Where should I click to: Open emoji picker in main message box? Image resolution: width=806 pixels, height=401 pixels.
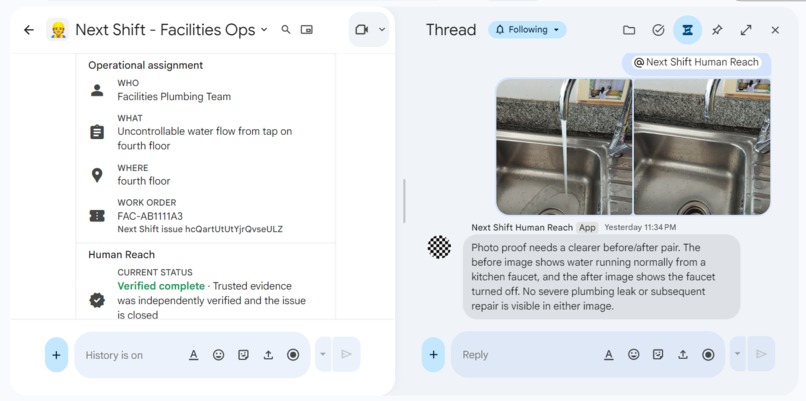(x=218, y=355)
